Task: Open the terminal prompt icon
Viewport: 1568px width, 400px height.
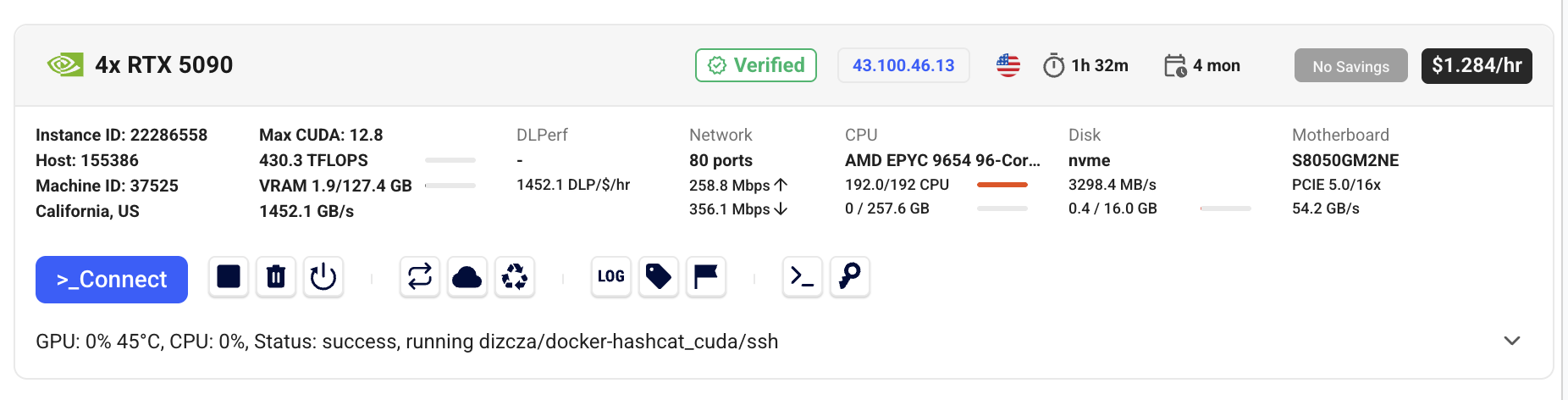Action: (x=803, y=277)
